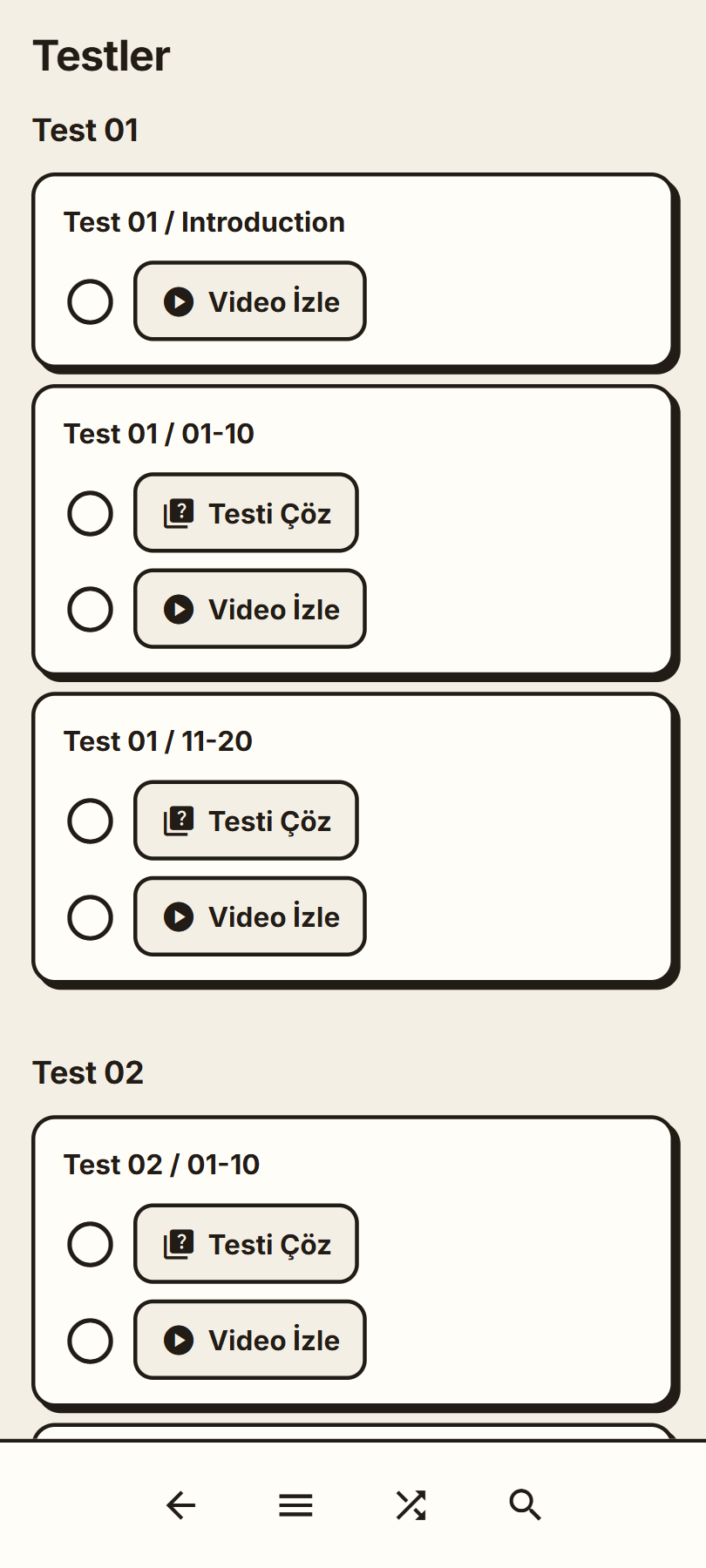Tap the back arrow icon
The image size is (706, 1568).
point(180,1505)
